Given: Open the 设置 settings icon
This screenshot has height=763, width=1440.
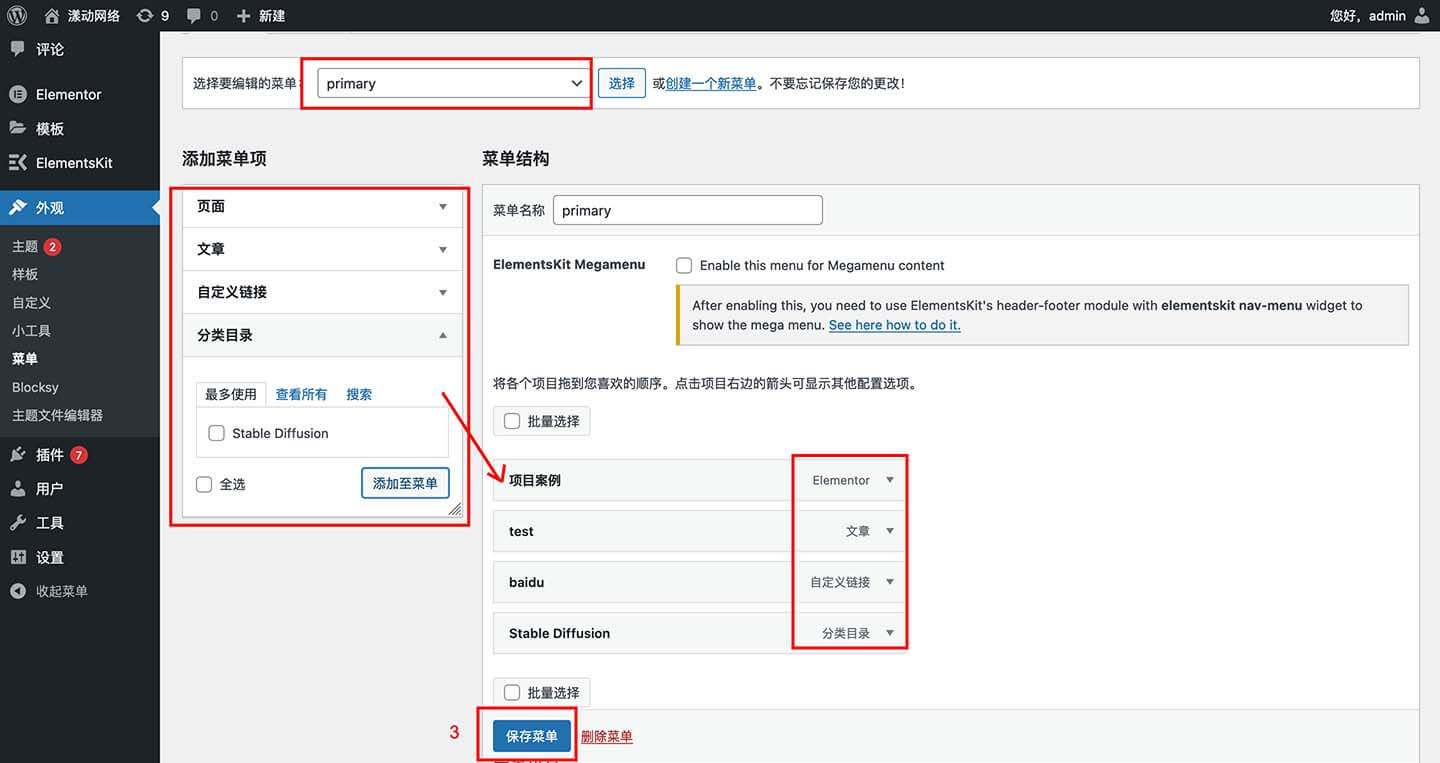Looking at the screenshot, I should [x=17, y=557].
